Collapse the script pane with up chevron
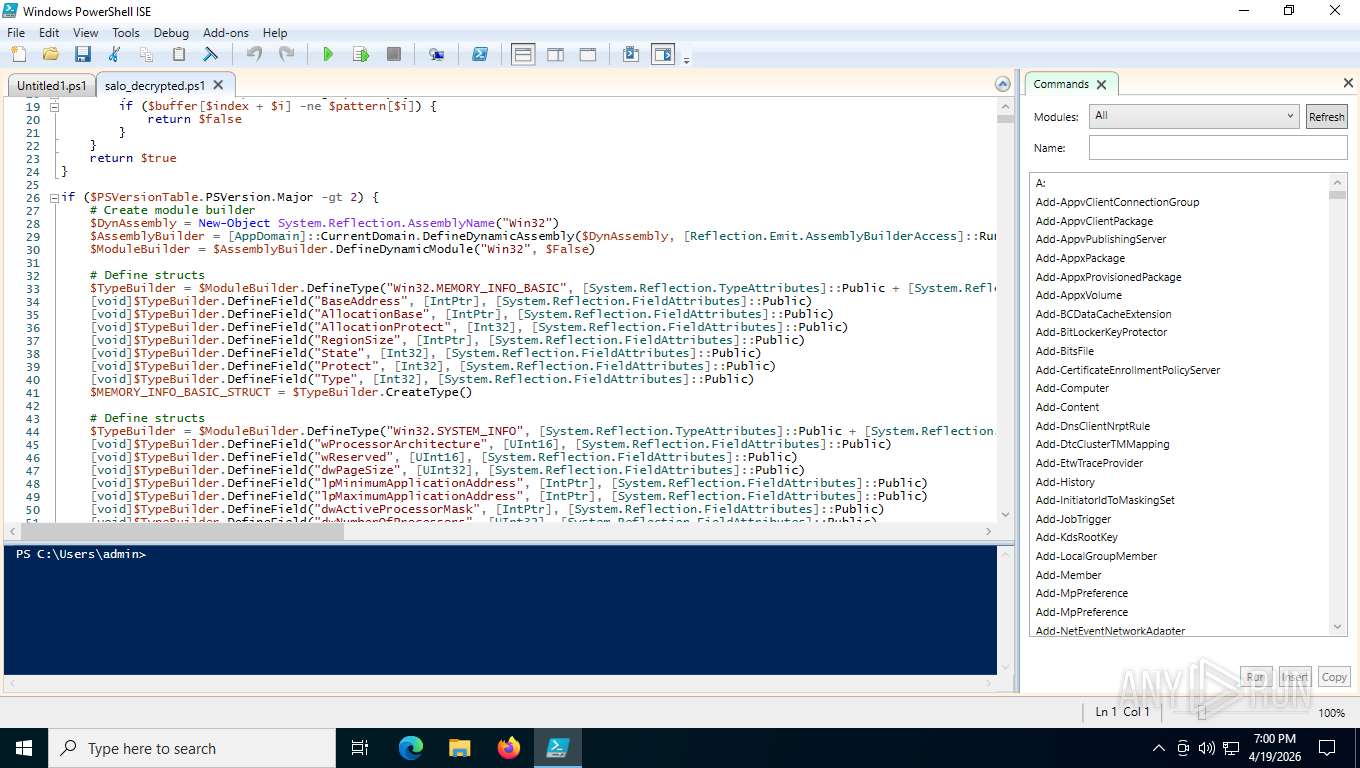Image resolution: width=1360 pixels, height=768 pixels. coord(1002,85)
